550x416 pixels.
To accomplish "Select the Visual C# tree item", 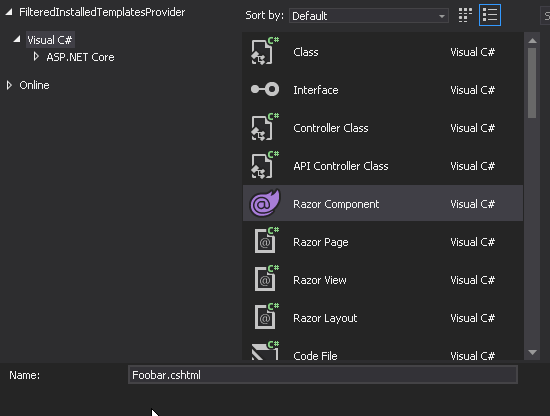I will 50,40.
